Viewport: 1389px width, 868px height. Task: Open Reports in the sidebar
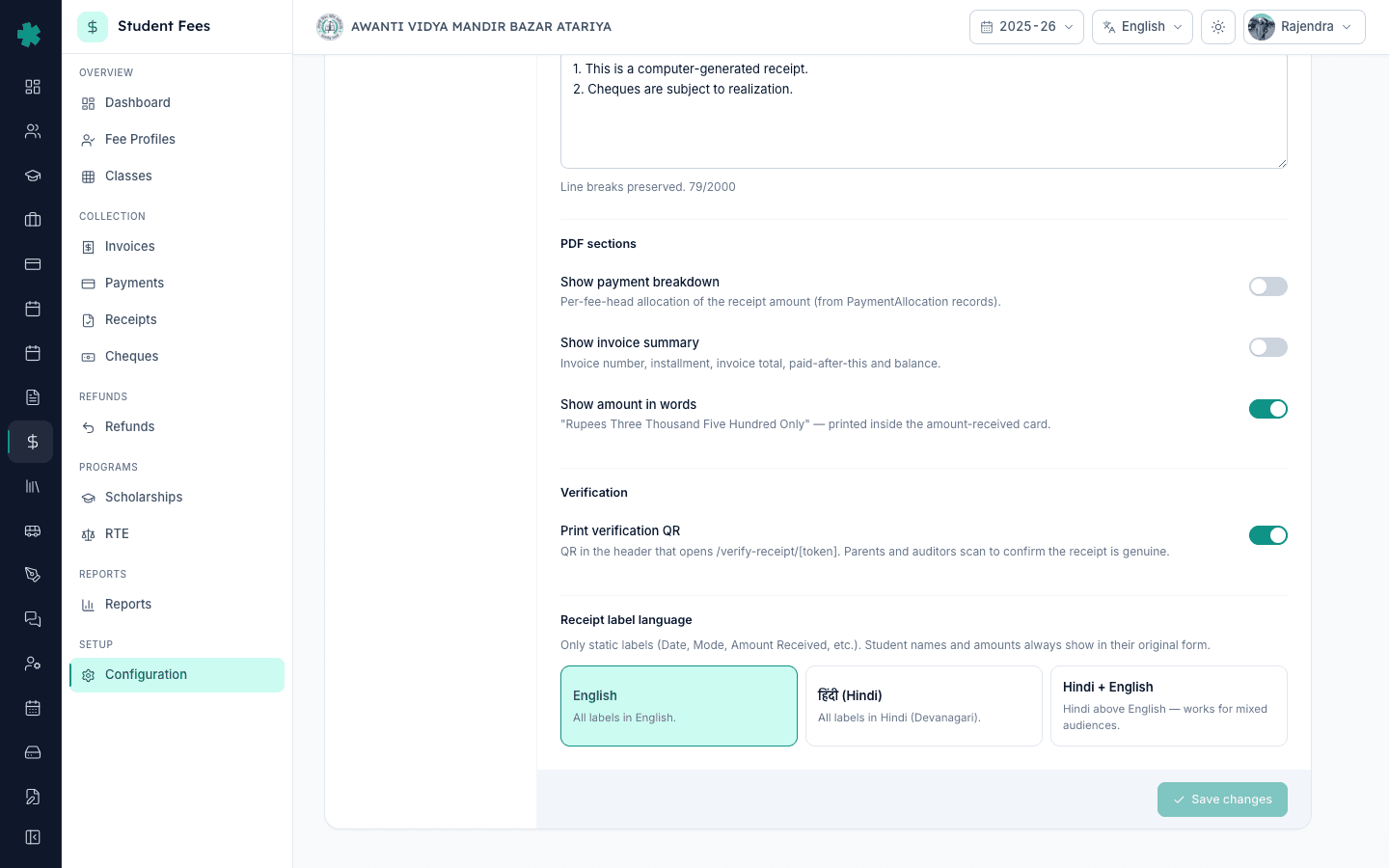177,605
